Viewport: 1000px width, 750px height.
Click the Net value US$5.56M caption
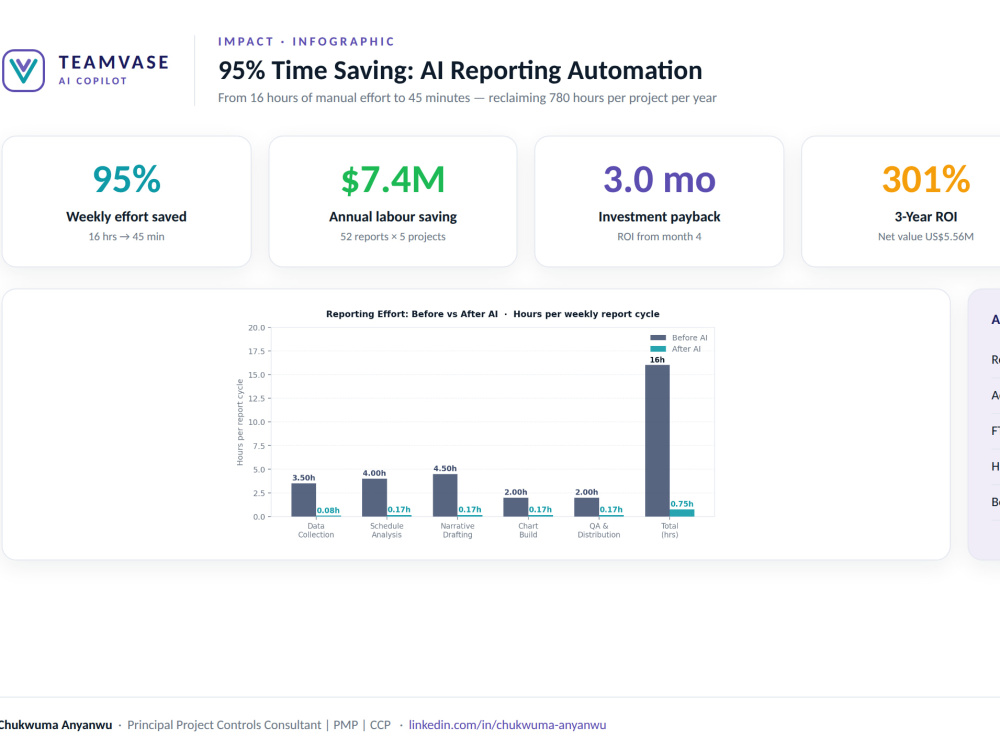coord(926,237)
